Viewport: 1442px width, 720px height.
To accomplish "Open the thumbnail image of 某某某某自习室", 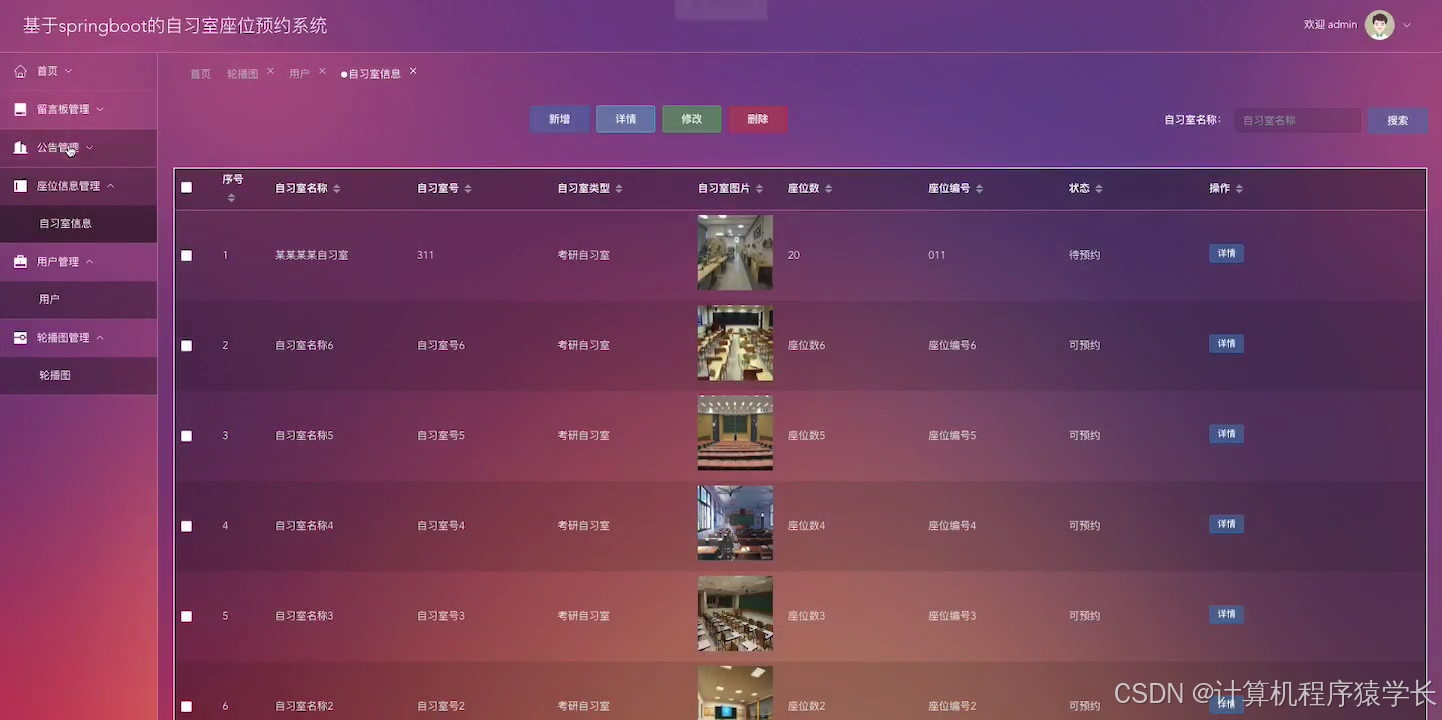I will (735, 253).
